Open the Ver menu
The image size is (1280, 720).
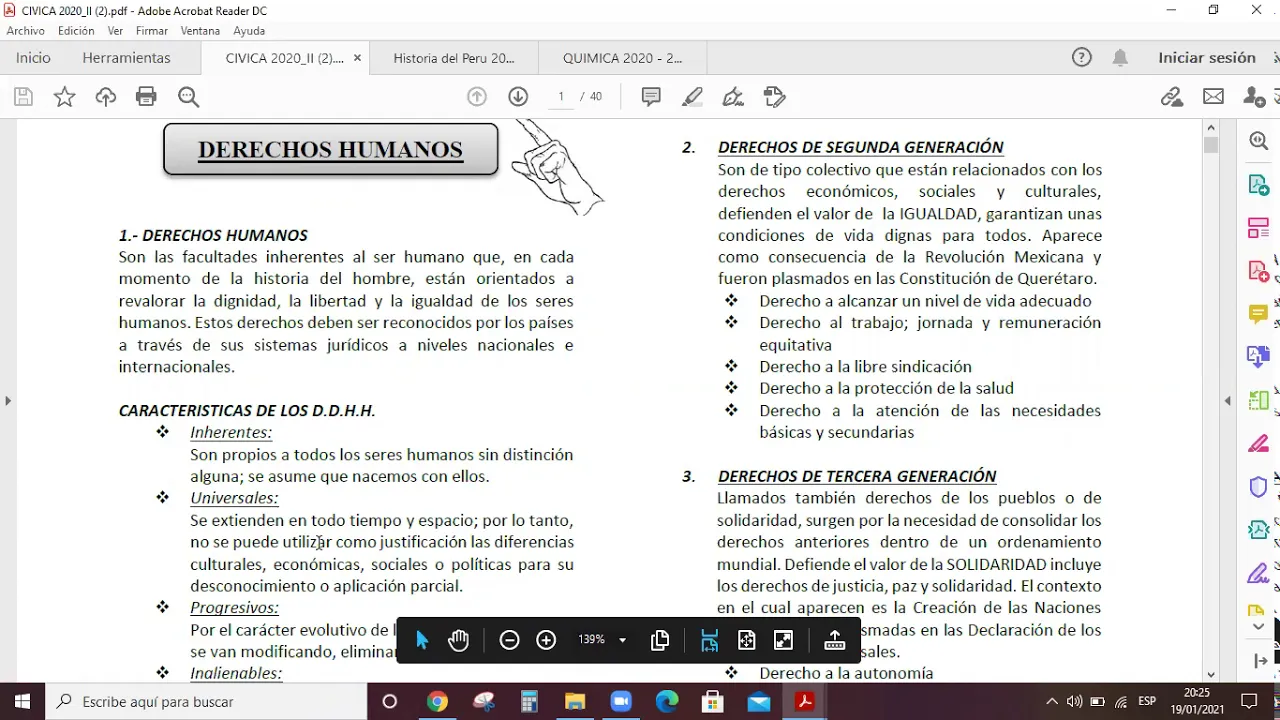(115, 31)
